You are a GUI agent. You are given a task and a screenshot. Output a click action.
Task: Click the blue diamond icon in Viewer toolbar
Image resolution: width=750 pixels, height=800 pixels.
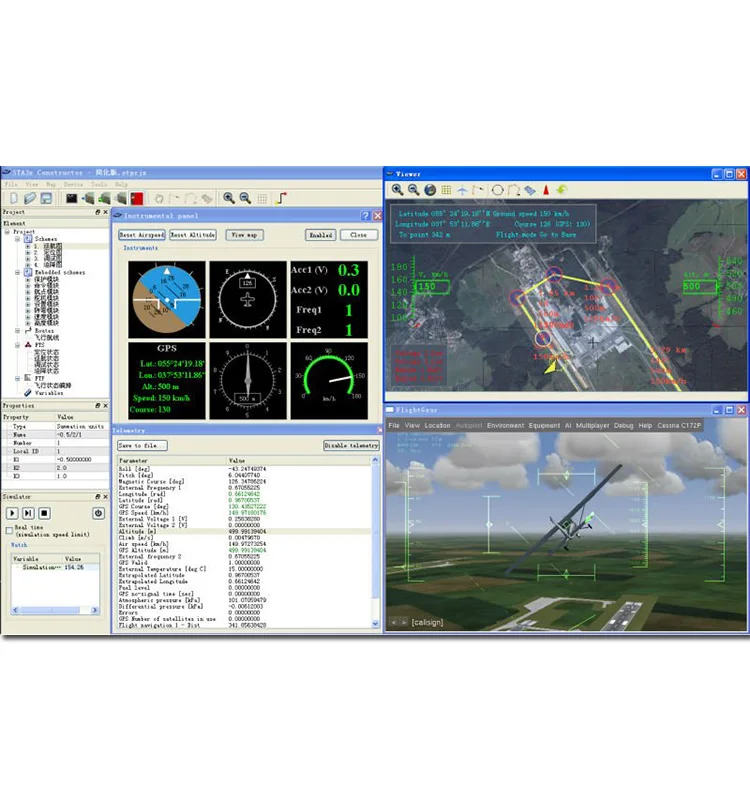point(530,190)
